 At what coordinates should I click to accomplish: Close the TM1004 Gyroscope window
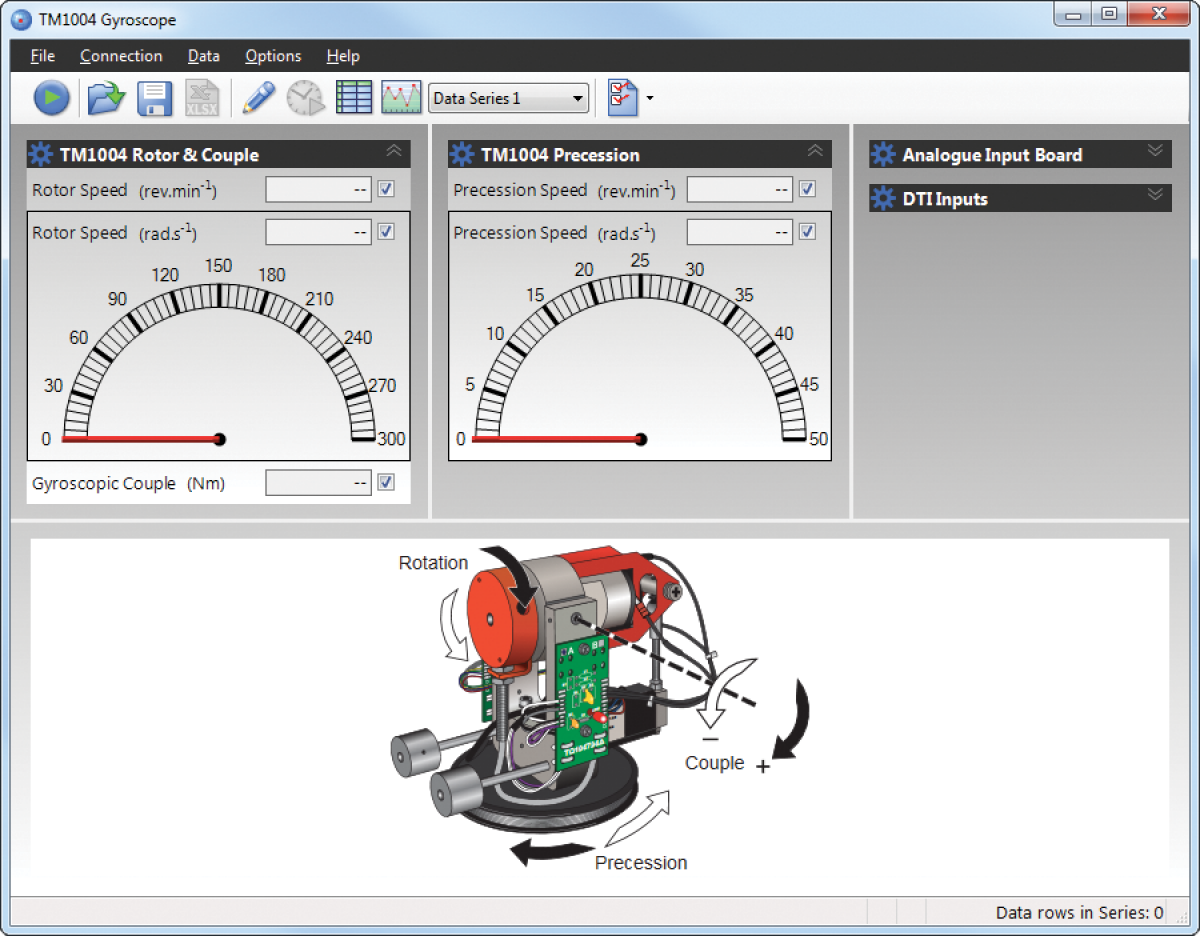coord(1157,15)
